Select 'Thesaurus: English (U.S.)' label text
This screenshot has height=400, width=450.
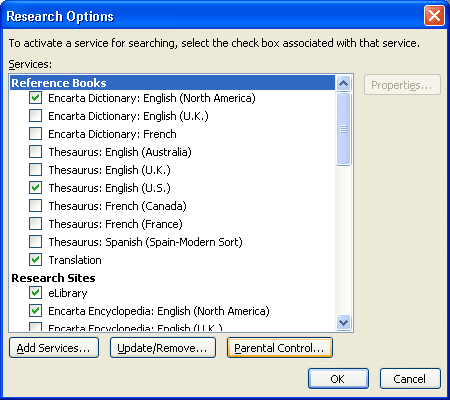109,188
